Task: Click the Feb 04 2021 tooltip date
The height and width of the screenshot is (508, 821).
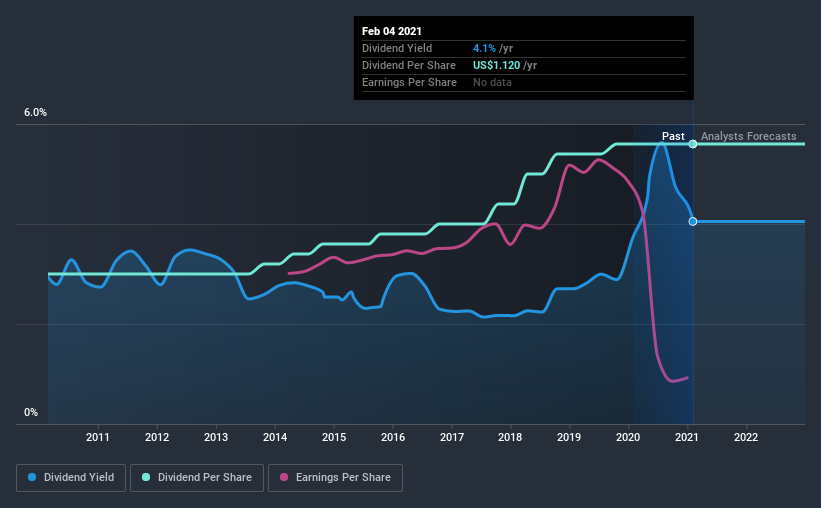Action: (392, 31)
